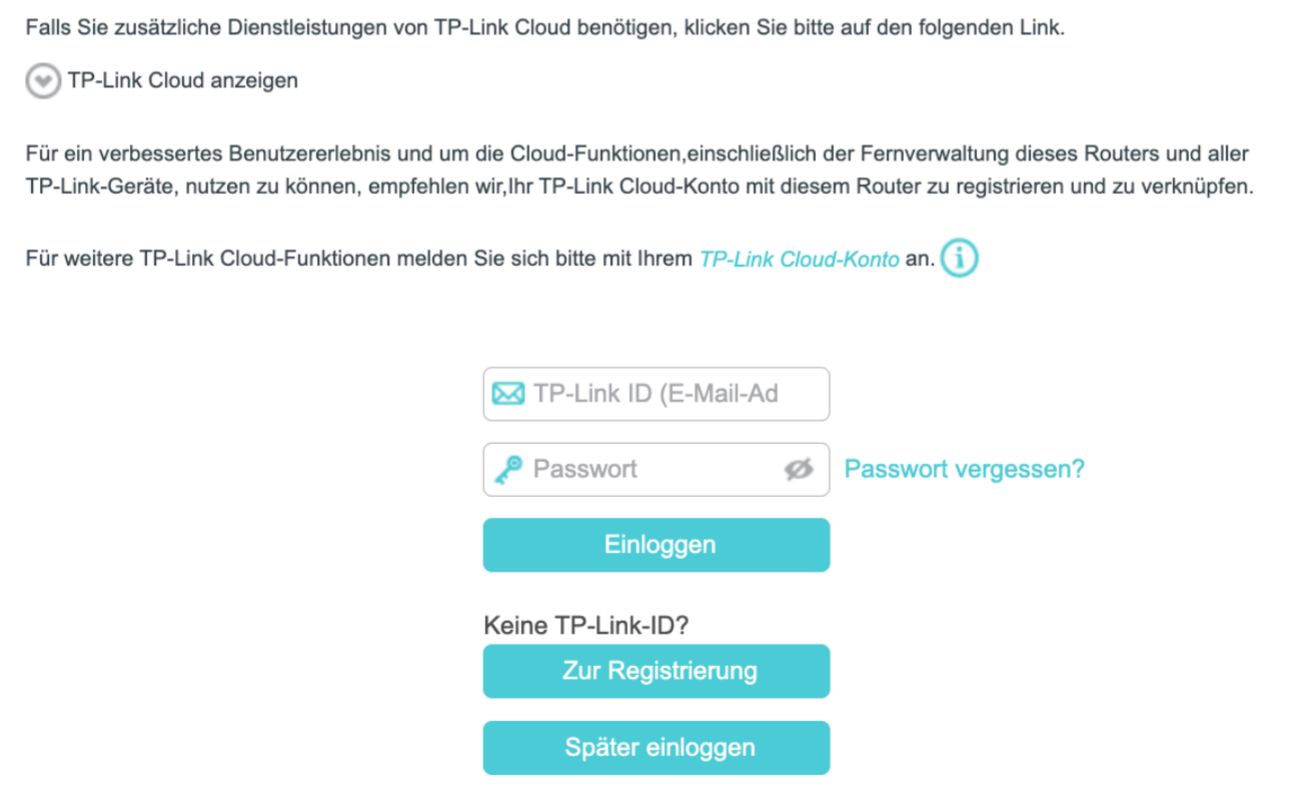Select Passwort vergessen? to recover password

[964, 468]
